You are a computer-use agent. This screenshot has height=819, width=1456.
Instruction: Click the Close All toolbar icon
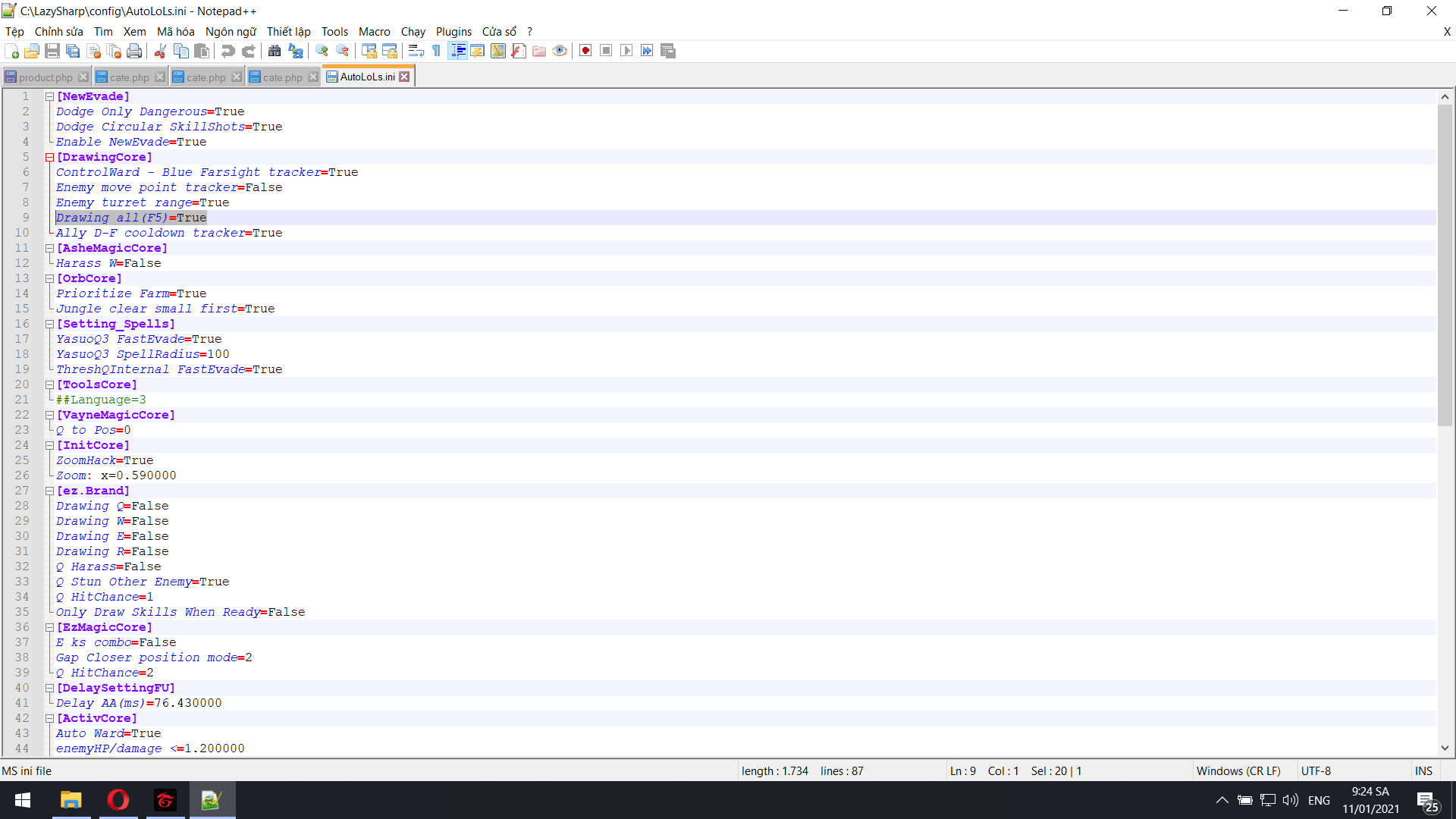[115, 51]
